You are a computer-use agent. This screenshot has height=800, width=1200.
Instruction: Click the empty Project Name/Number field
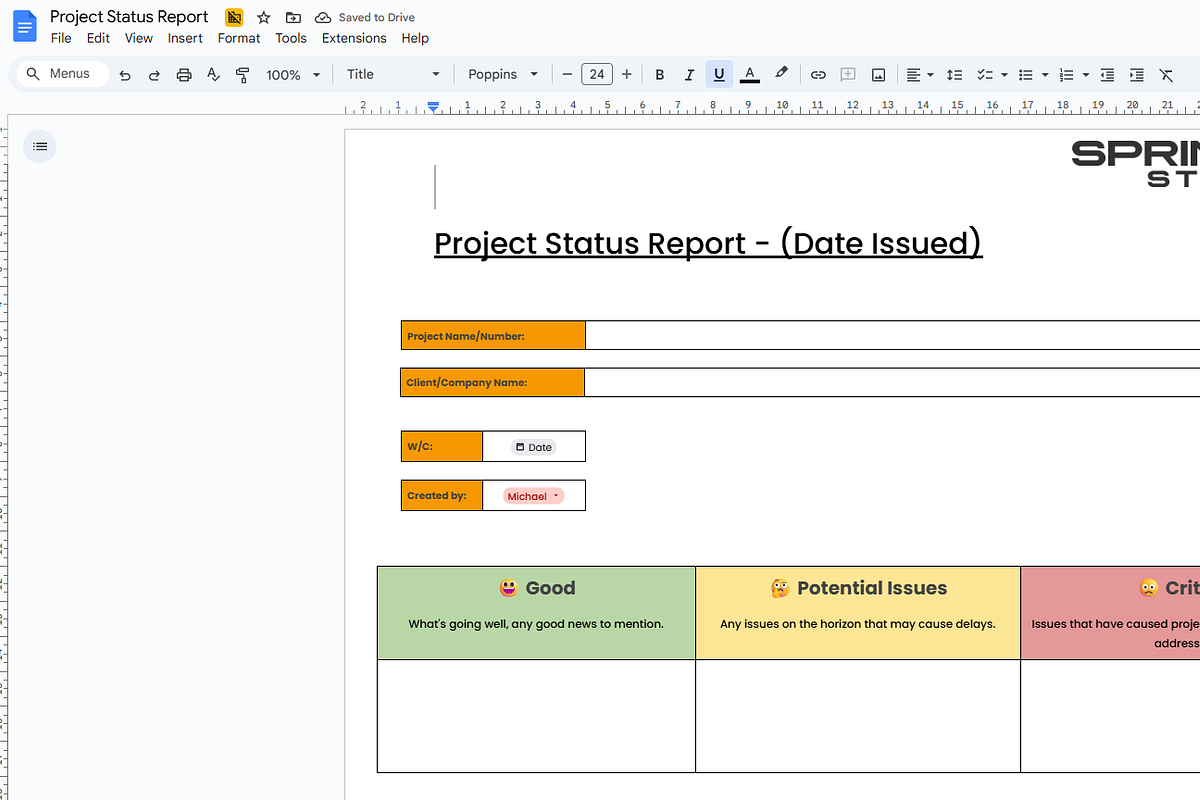click(892, 336)
